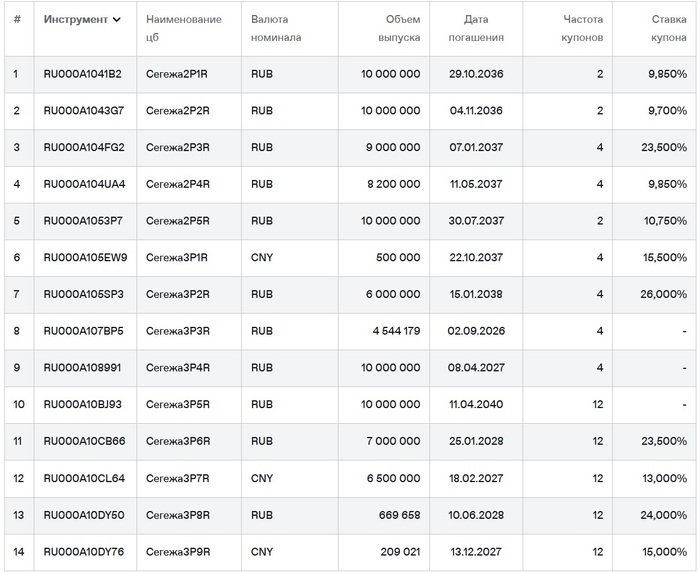The height and width of the screenshot is (573, 700).
Task: Click the Сегежа2Р2R bond name
Action: point(177,111)
